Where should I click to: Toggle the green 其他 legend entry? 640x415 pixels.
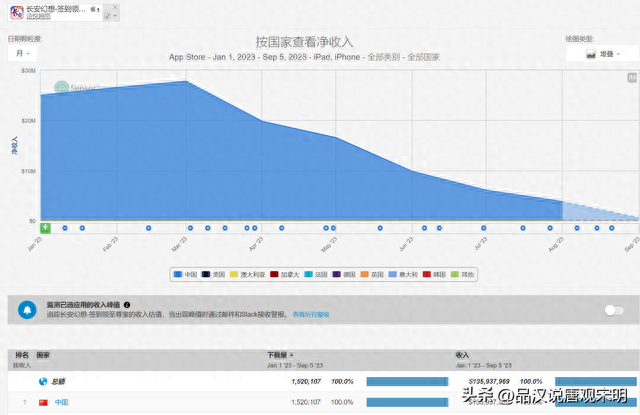coord(462,275)
